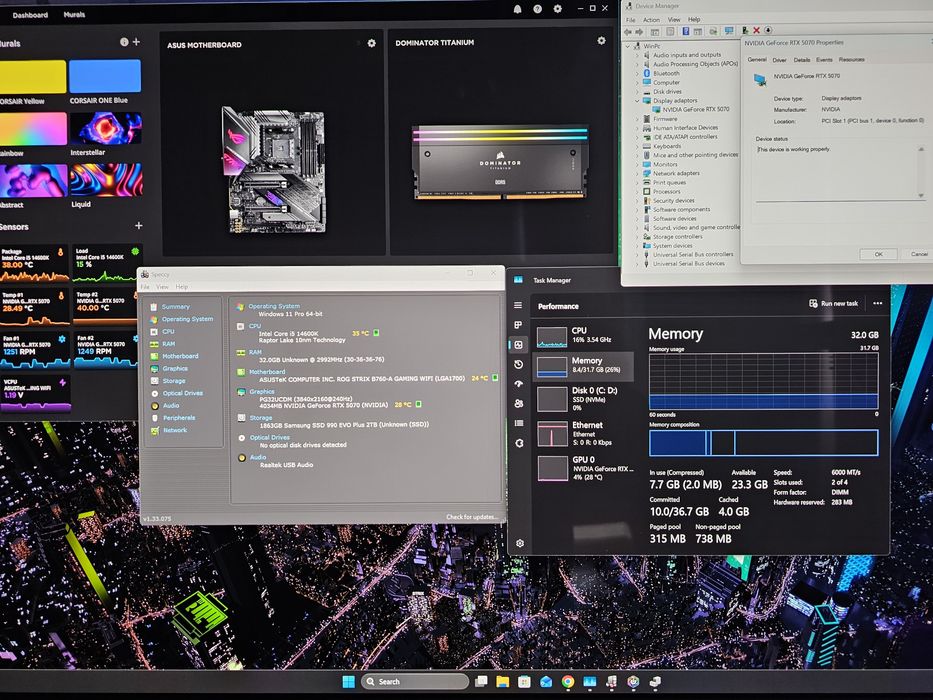Select Optical Drives in Speccy sidebar

(x=183, y=393)
